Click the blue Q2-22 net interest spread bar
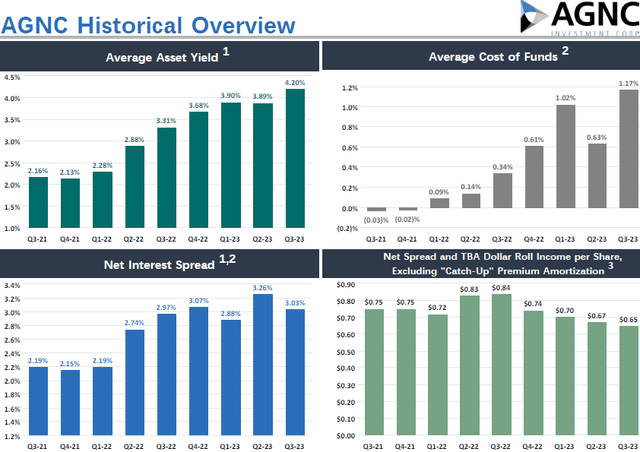This screenshot has width=640, height=452. (x=135, y=383)
